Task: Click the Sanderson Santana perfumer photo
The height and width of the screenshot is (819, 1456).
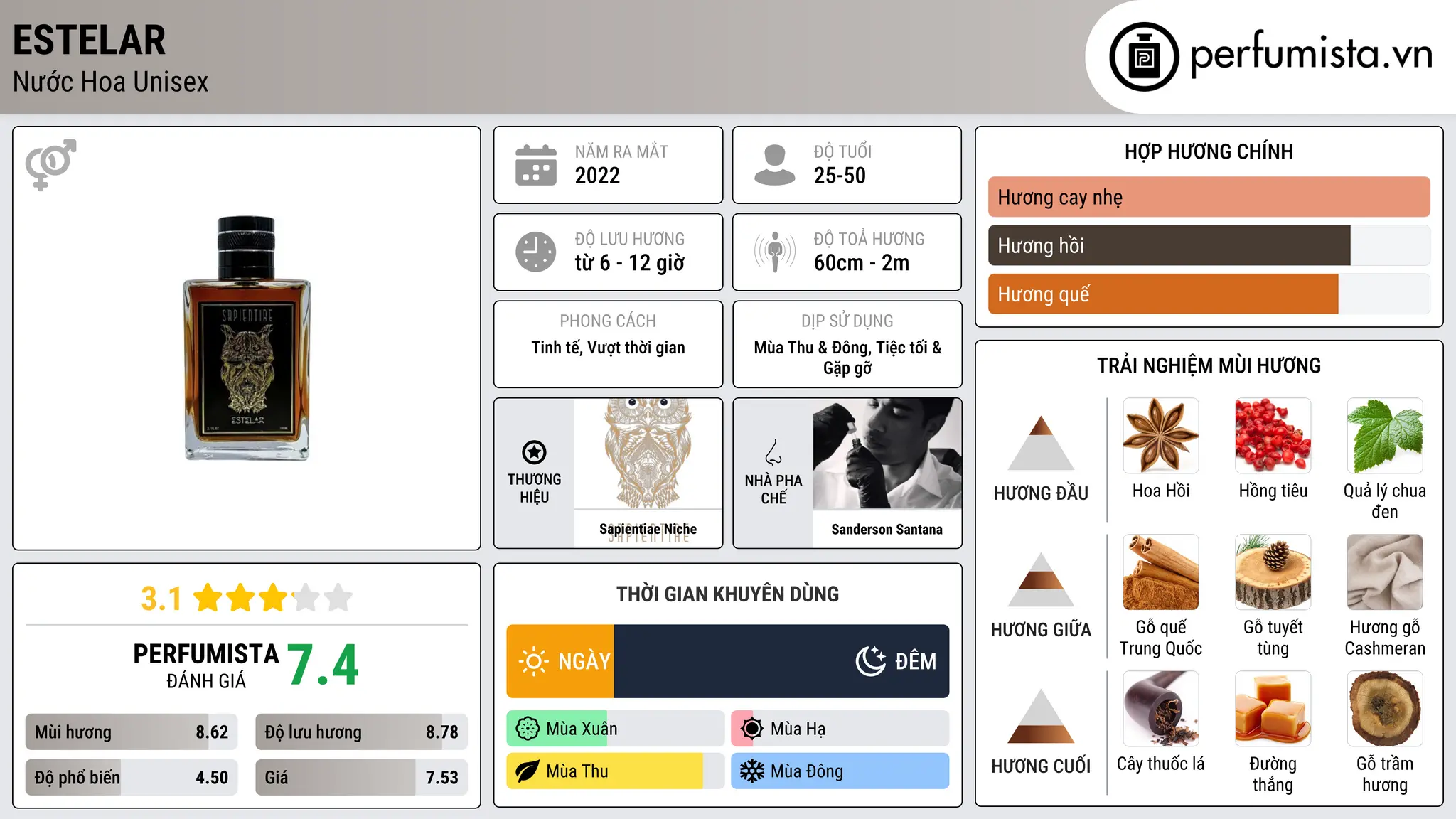Action: point(887,454)
